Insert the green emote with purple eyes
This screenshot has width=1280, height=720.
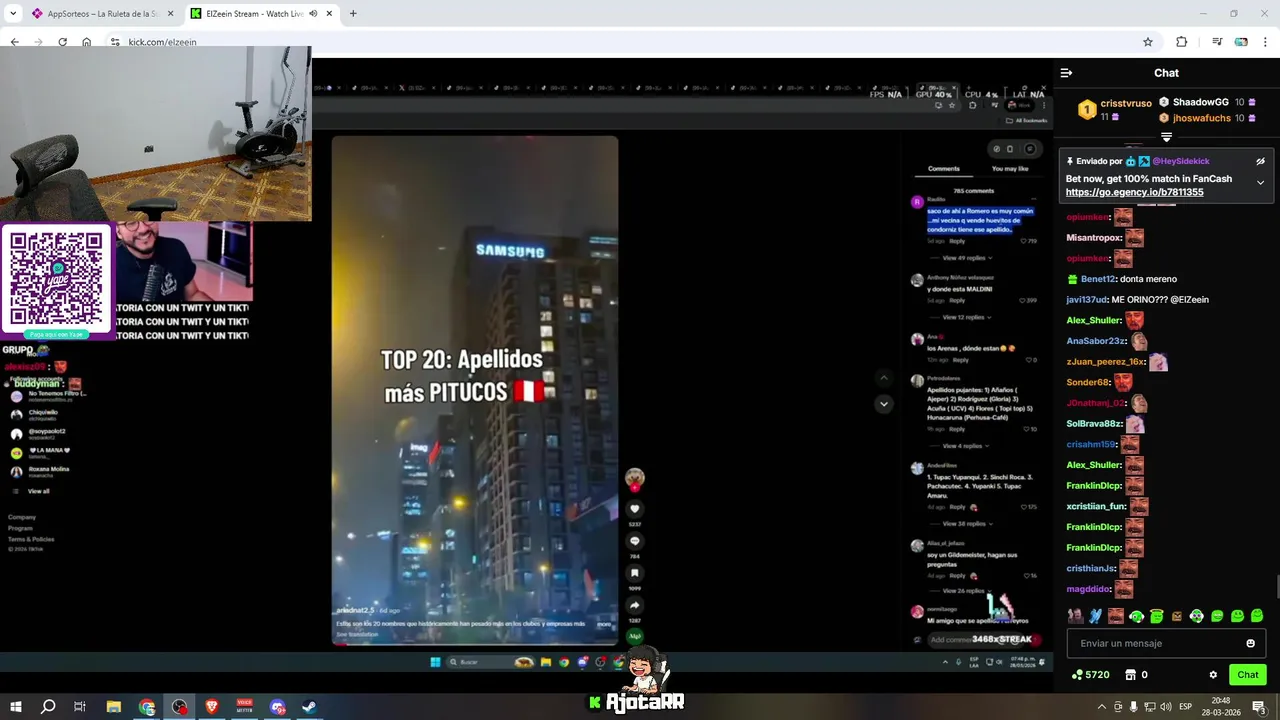(1197, 616)
